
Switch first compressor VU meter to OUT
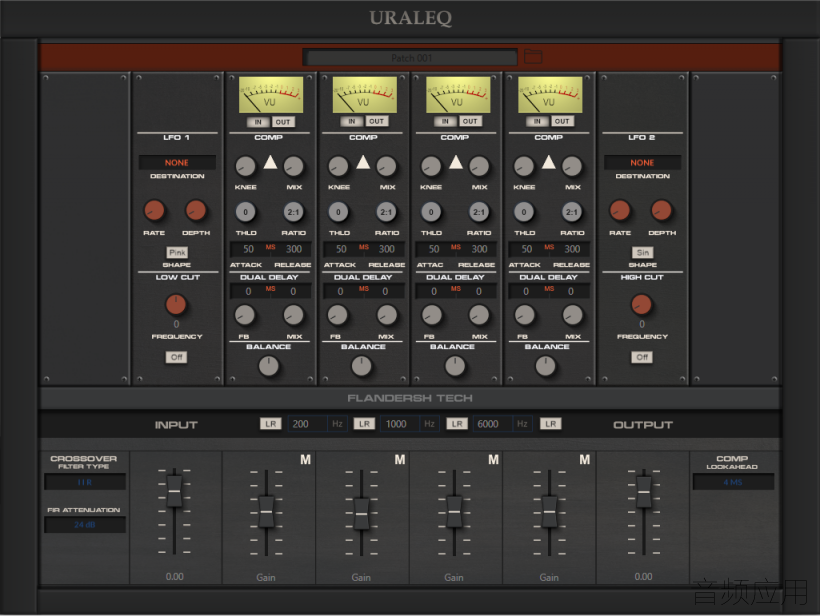tap(283, 122)
